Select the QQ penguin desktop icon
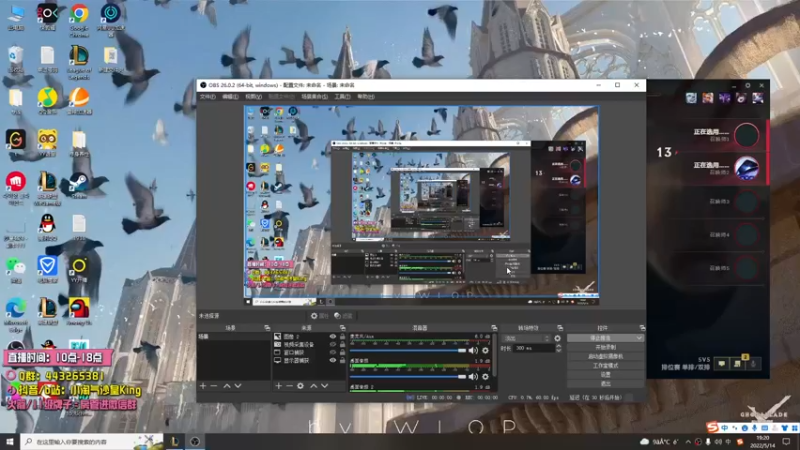This screenshot has height=450, width=800. pyautogui.click(x=47, y=227)
